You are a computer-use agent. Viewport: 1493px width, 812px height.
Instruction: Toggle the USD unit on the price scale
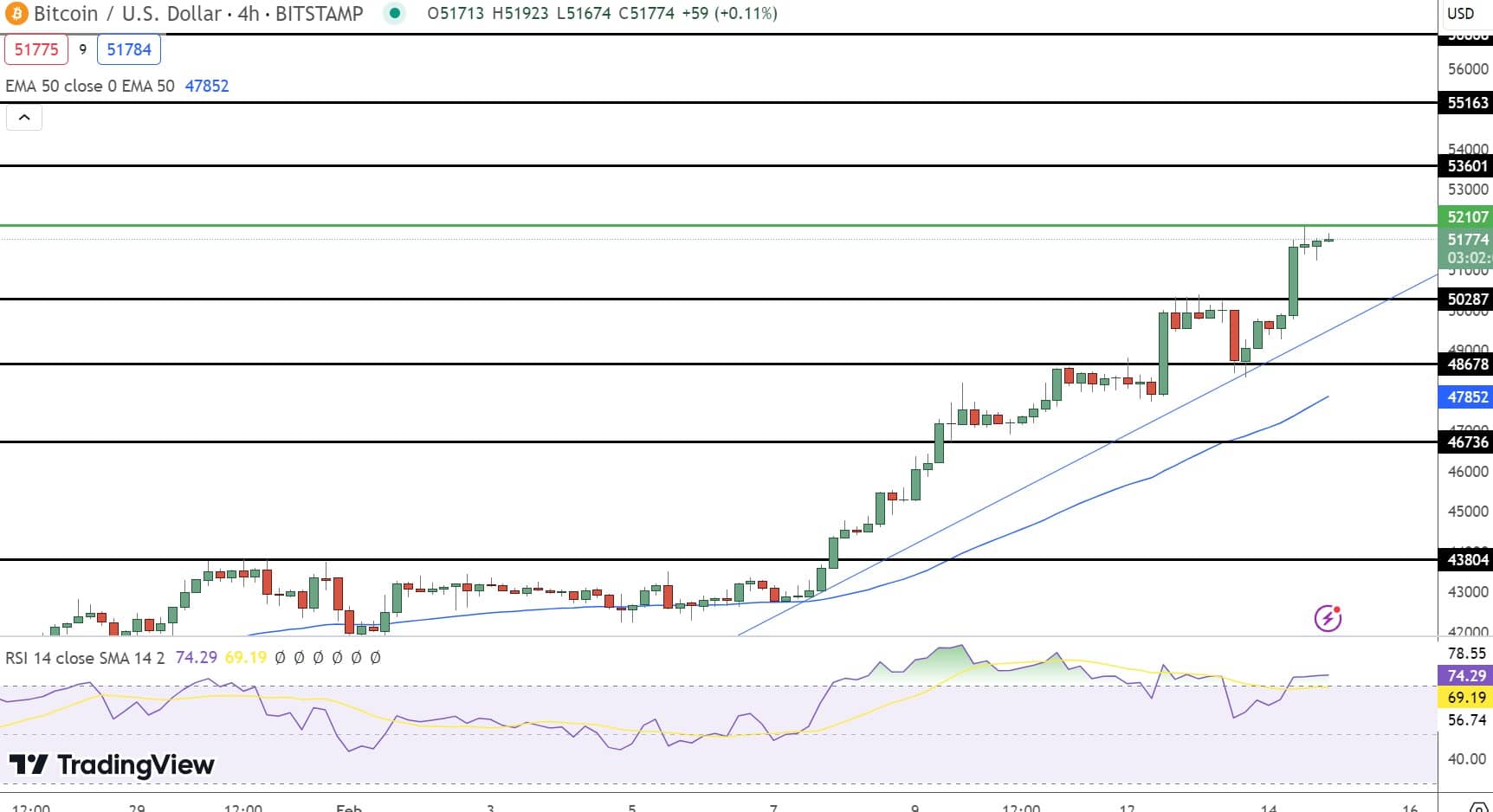tap(1461, 13)
